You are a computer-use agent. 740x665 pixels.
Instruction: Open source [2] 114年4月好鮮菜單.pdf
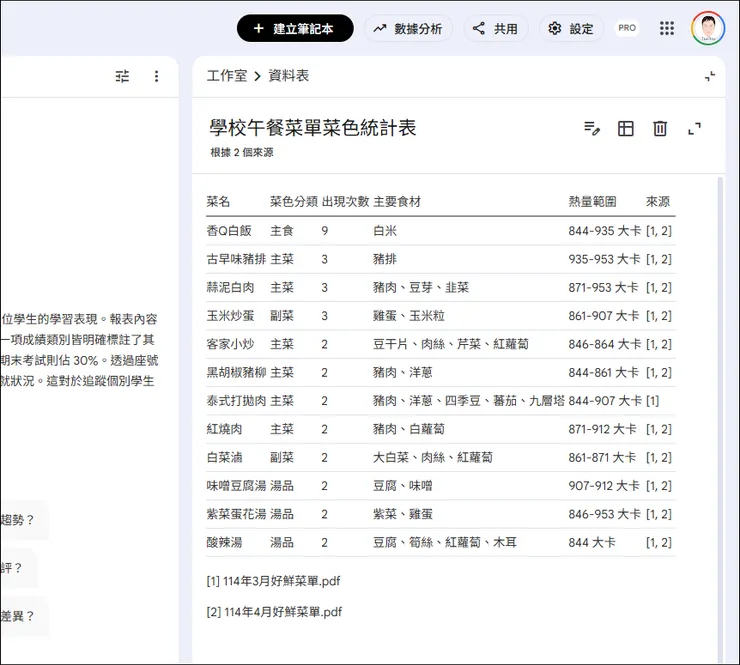pos(274,612)
